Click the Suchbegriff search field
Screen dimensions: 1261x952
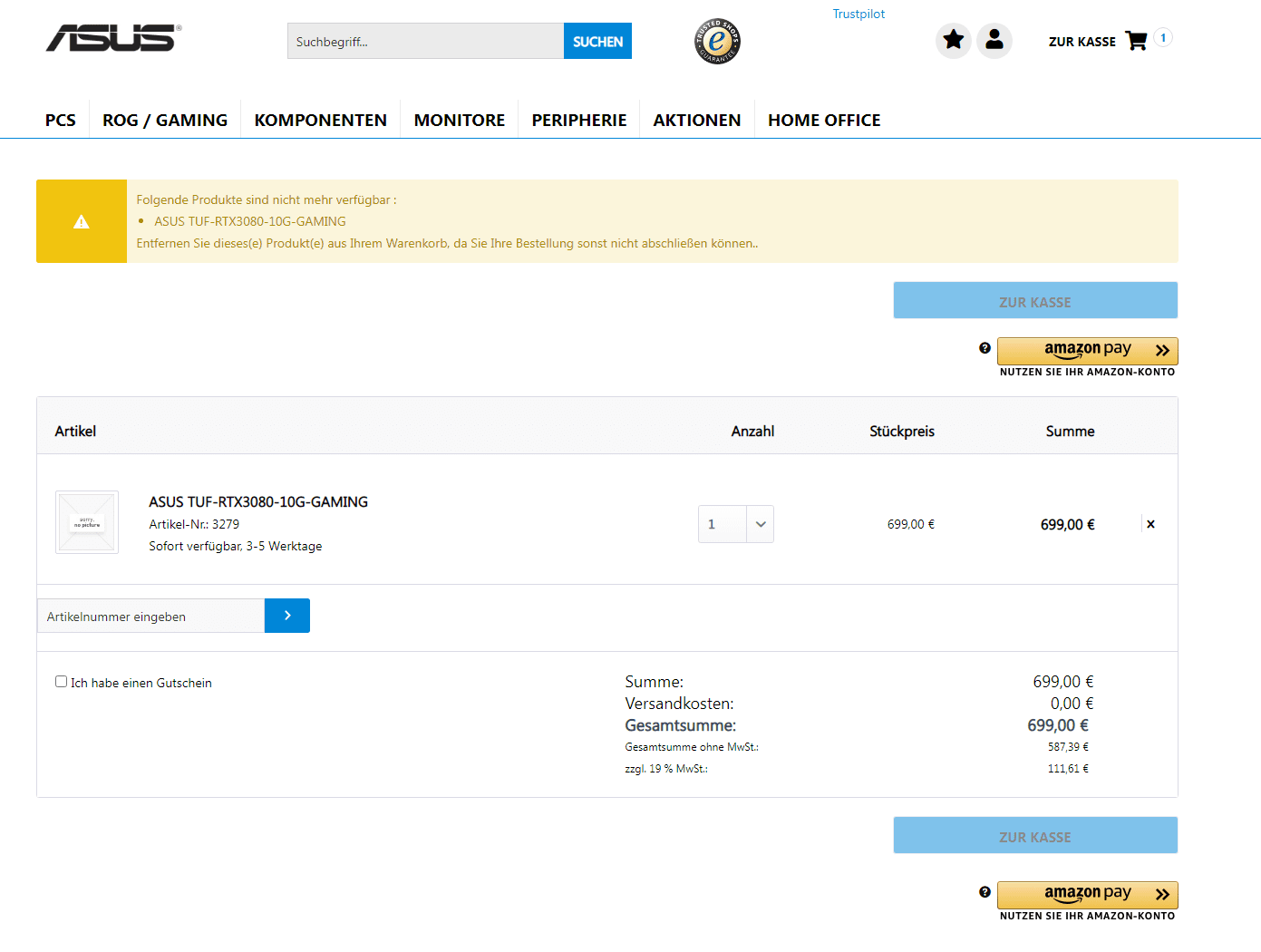click(425, 41)
